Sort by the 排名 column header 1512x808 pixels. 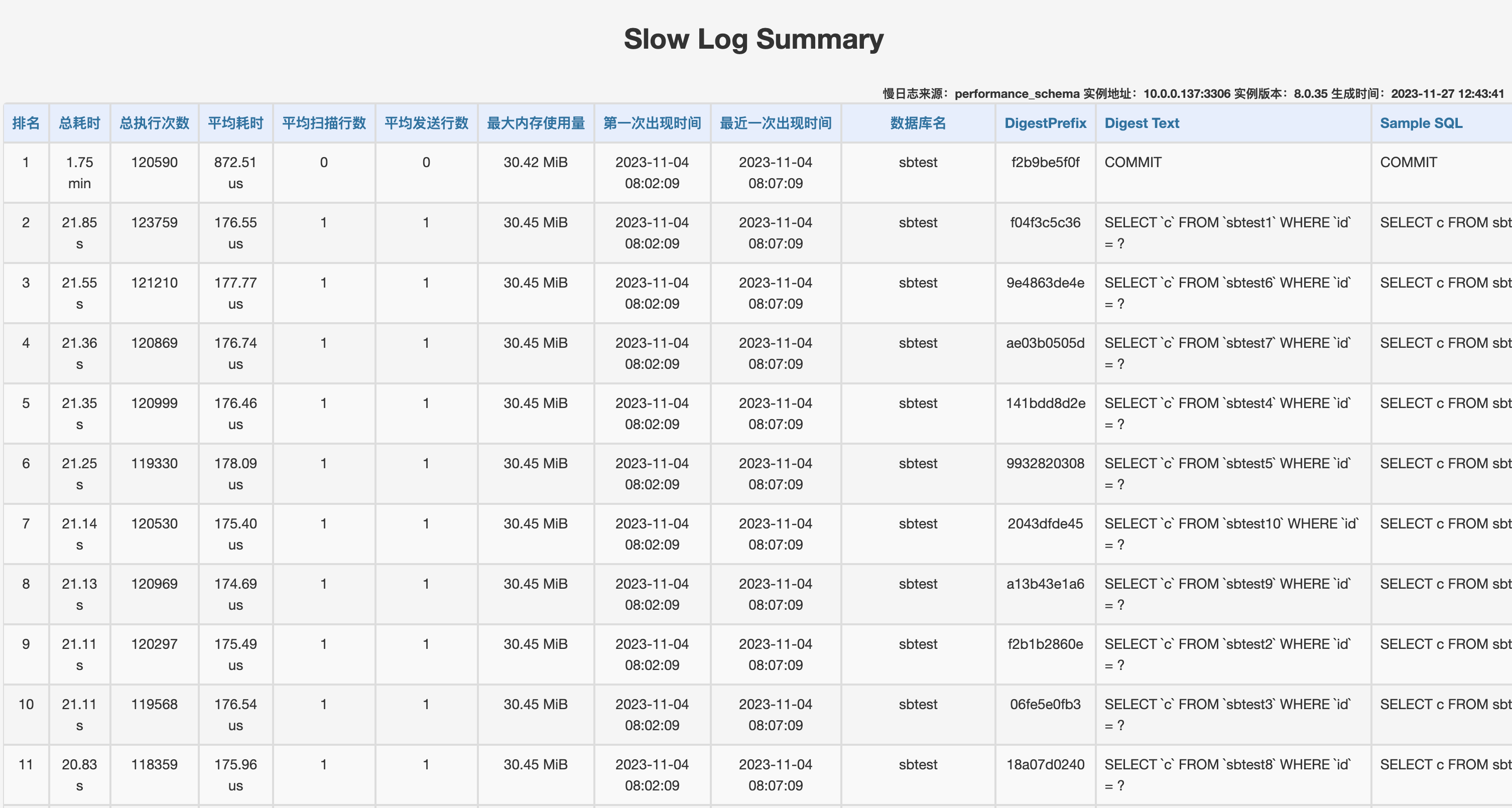[27, 123]
